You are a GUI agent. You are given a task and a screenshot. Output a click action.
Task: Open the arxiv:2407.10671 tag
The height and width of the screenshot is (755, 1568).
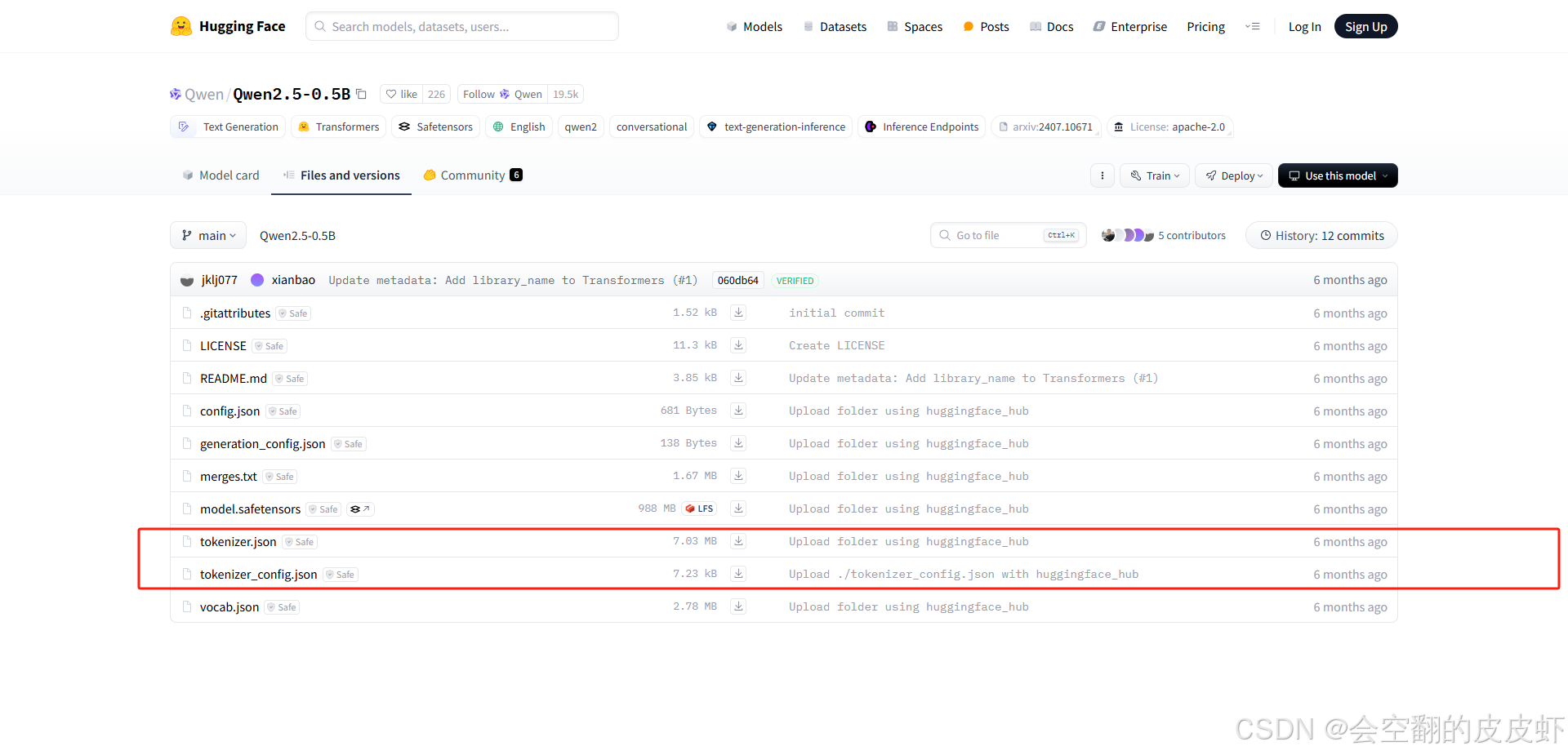1046,127
